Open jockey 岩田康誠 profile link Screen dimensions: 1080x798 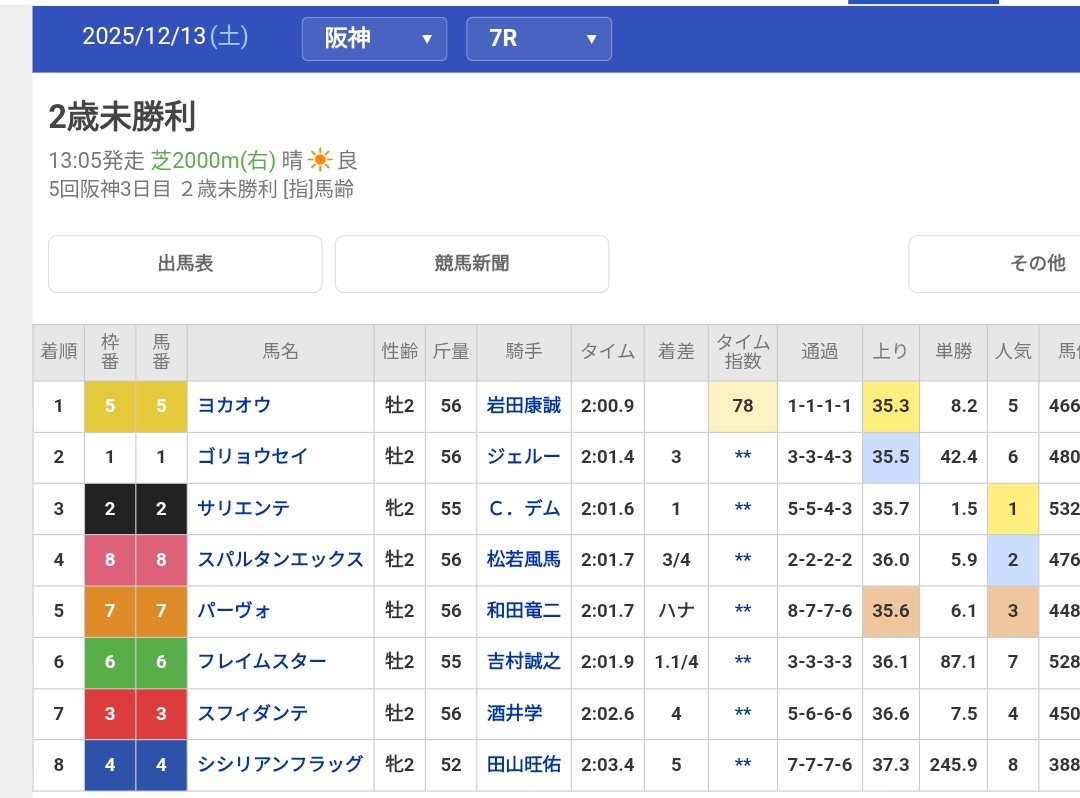[524, 406]
